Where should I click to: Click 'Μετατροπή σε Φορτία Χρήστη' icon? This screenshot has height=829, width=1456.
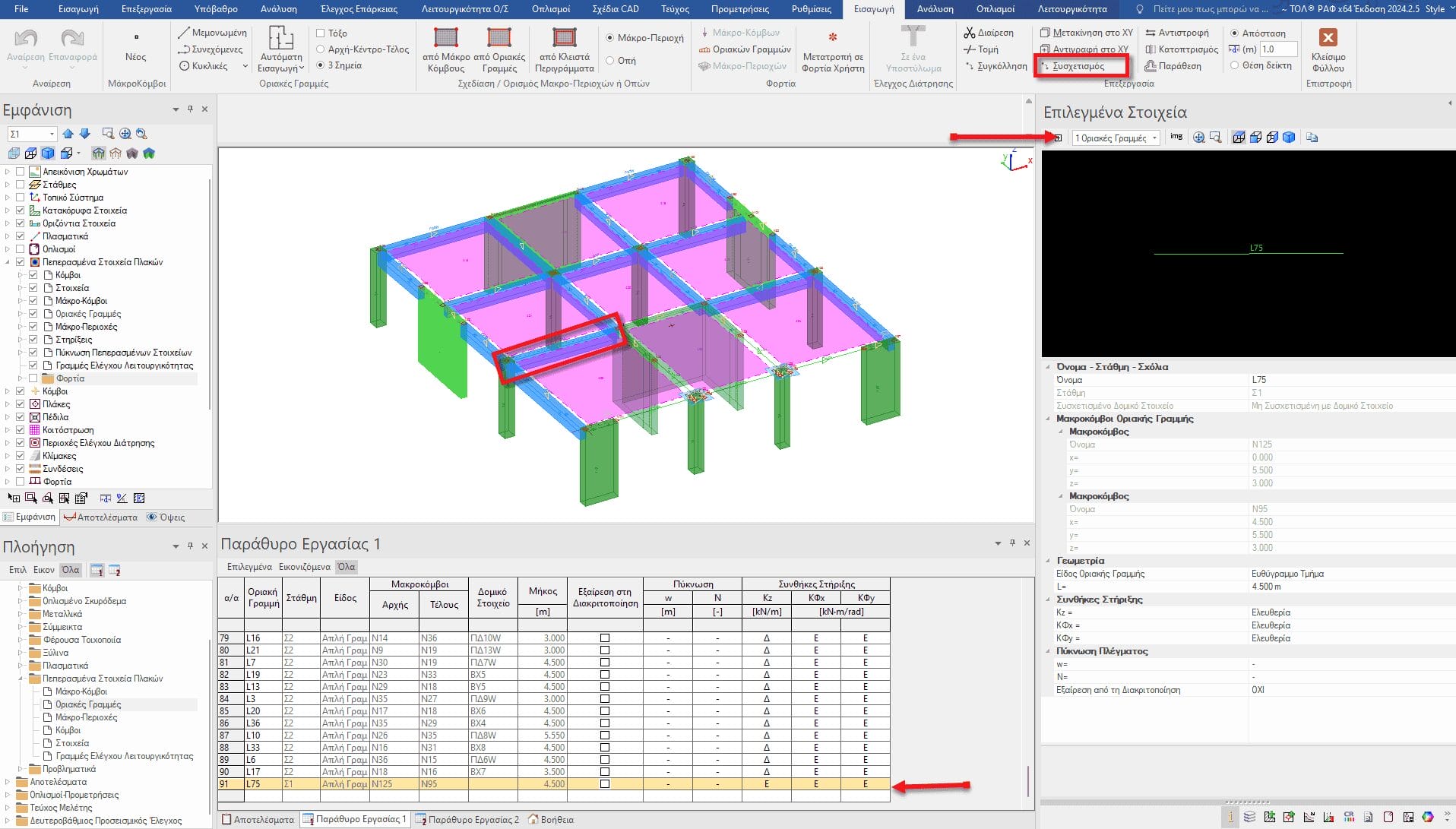pyautogui.click(x=833, y=37)
